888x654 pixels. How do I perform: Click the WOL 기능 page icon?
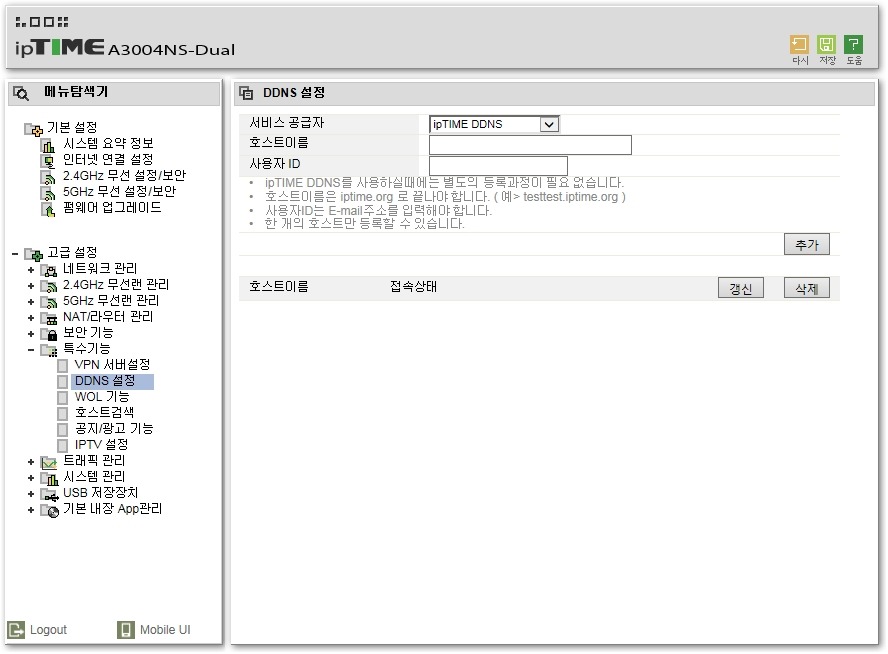click(x=62, y=398)
